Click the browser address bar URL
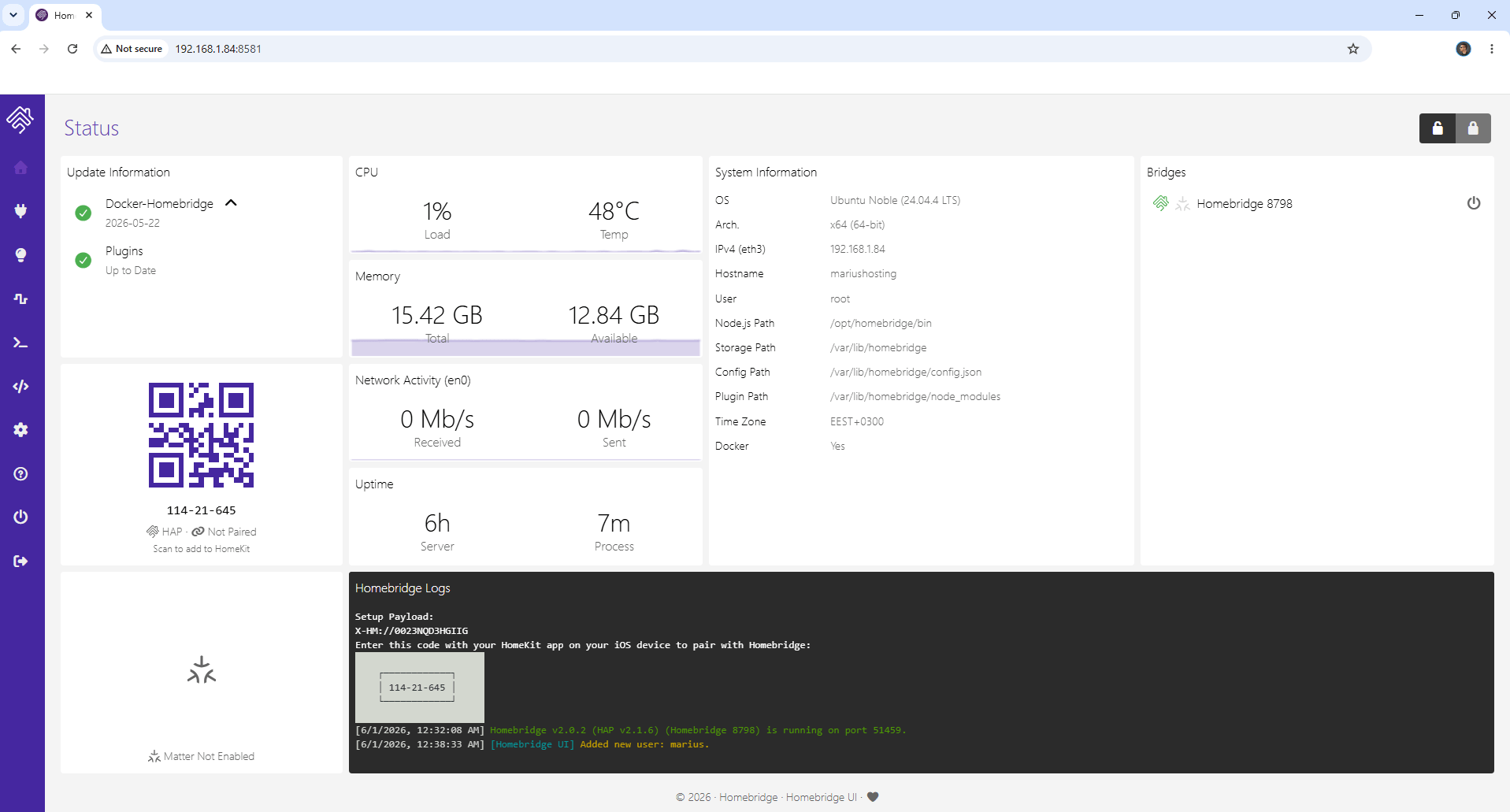Image resolution: width=1510 pixels, height=812 pixels. point(218,49)
